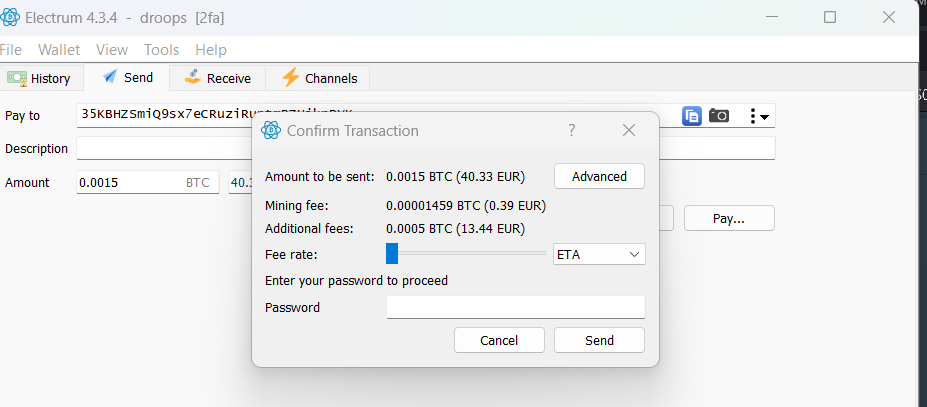
Task: Focus the Password input field
Action: coord(515,308)
